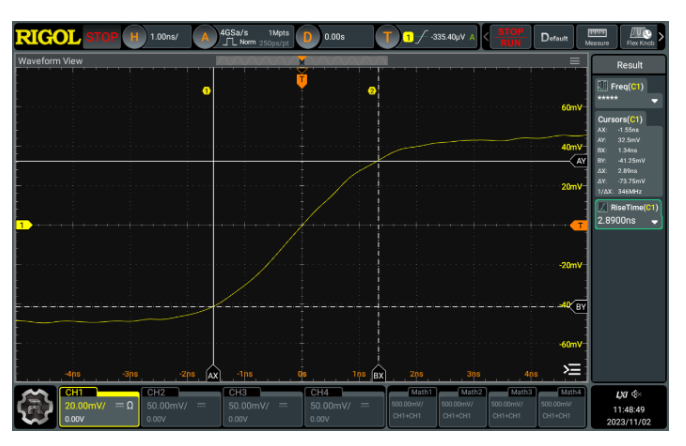Click the -335.40µV trigger level value
This screenshot has width=686, height=446.
[448, 37]
